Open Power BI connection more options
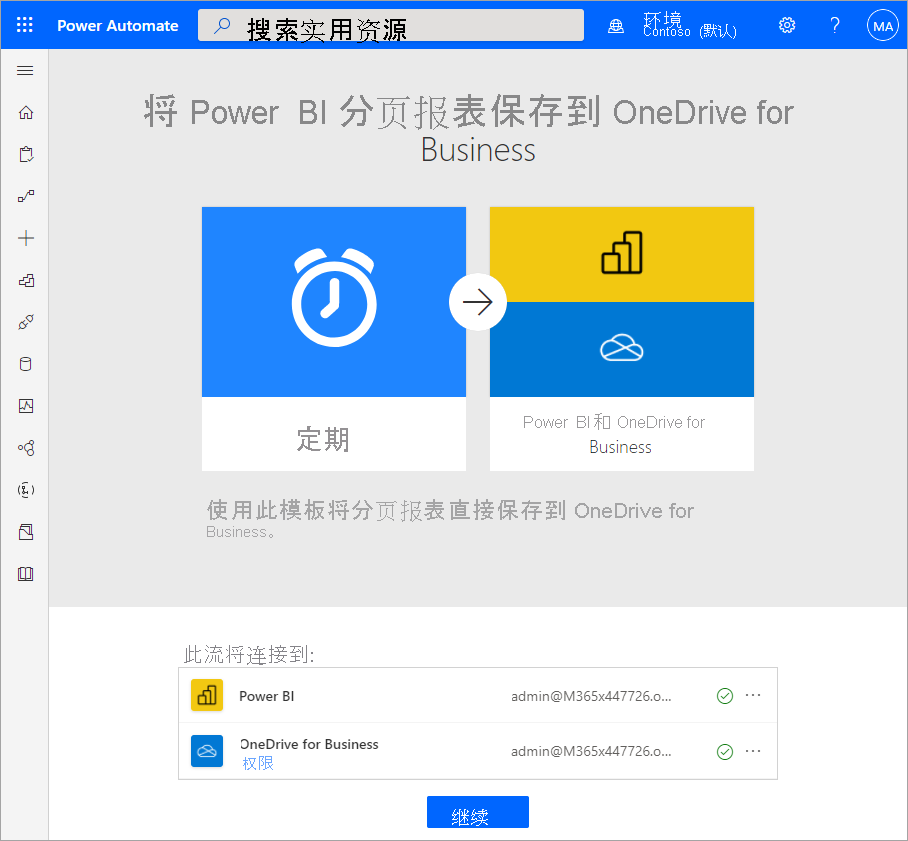This screenshot has height=841, width=908. click(753, 695)
